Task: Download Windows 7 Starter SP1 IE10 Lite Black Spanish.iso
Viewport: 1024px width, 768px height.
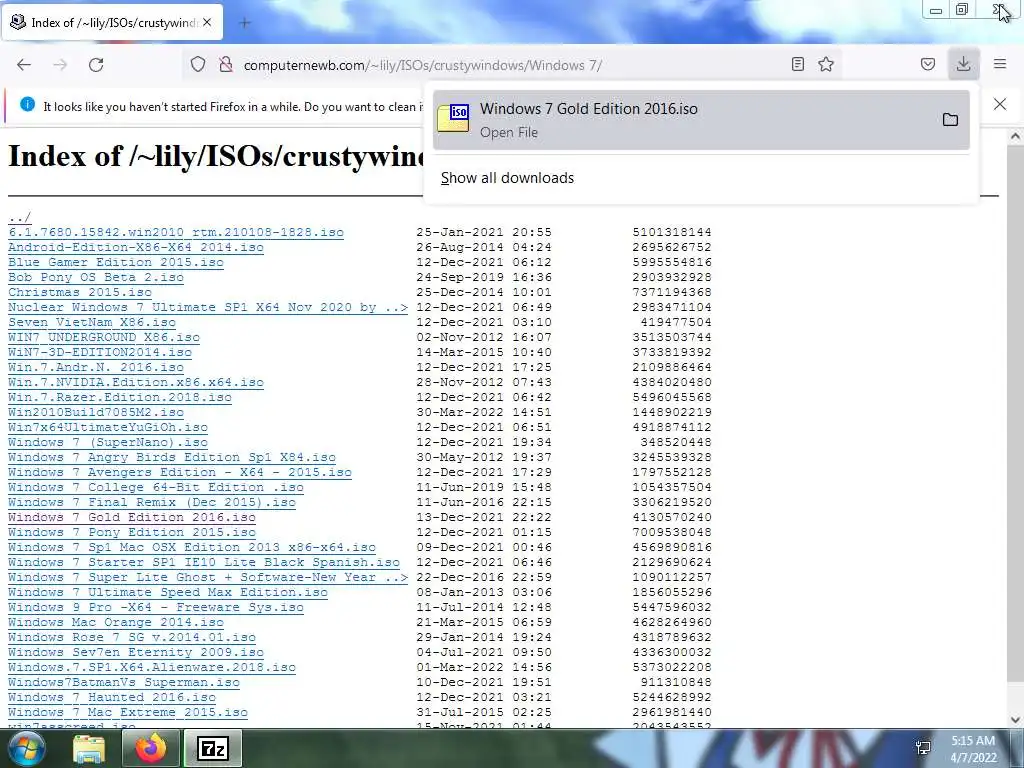Action: pos(204,563)
